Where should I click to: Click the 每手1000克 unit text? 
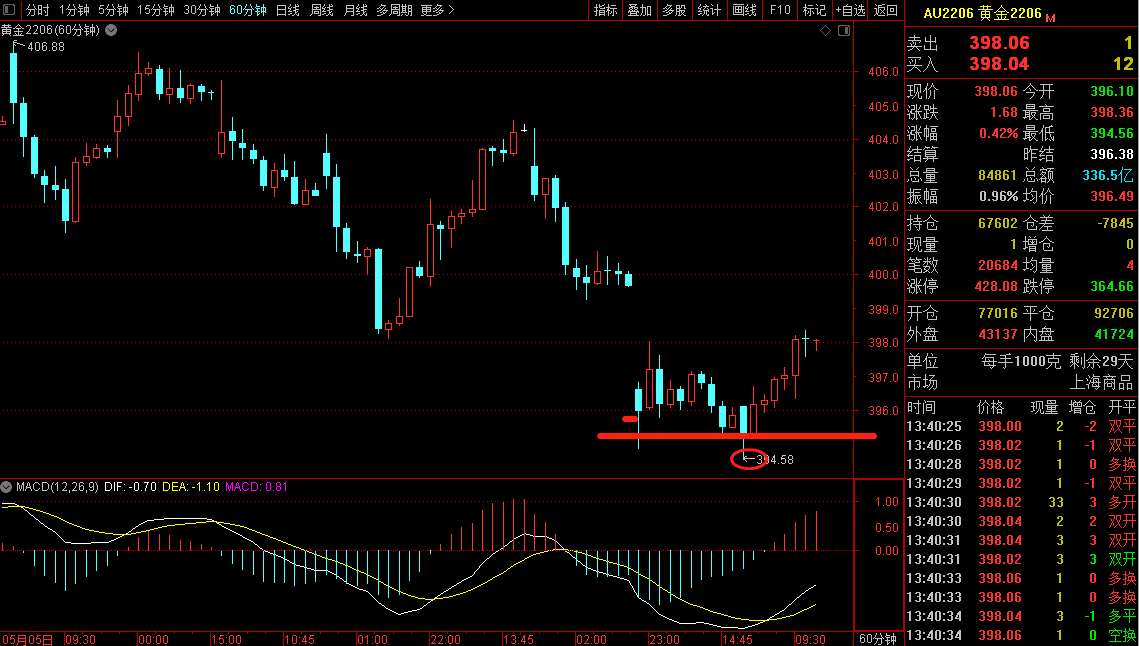1021,362
